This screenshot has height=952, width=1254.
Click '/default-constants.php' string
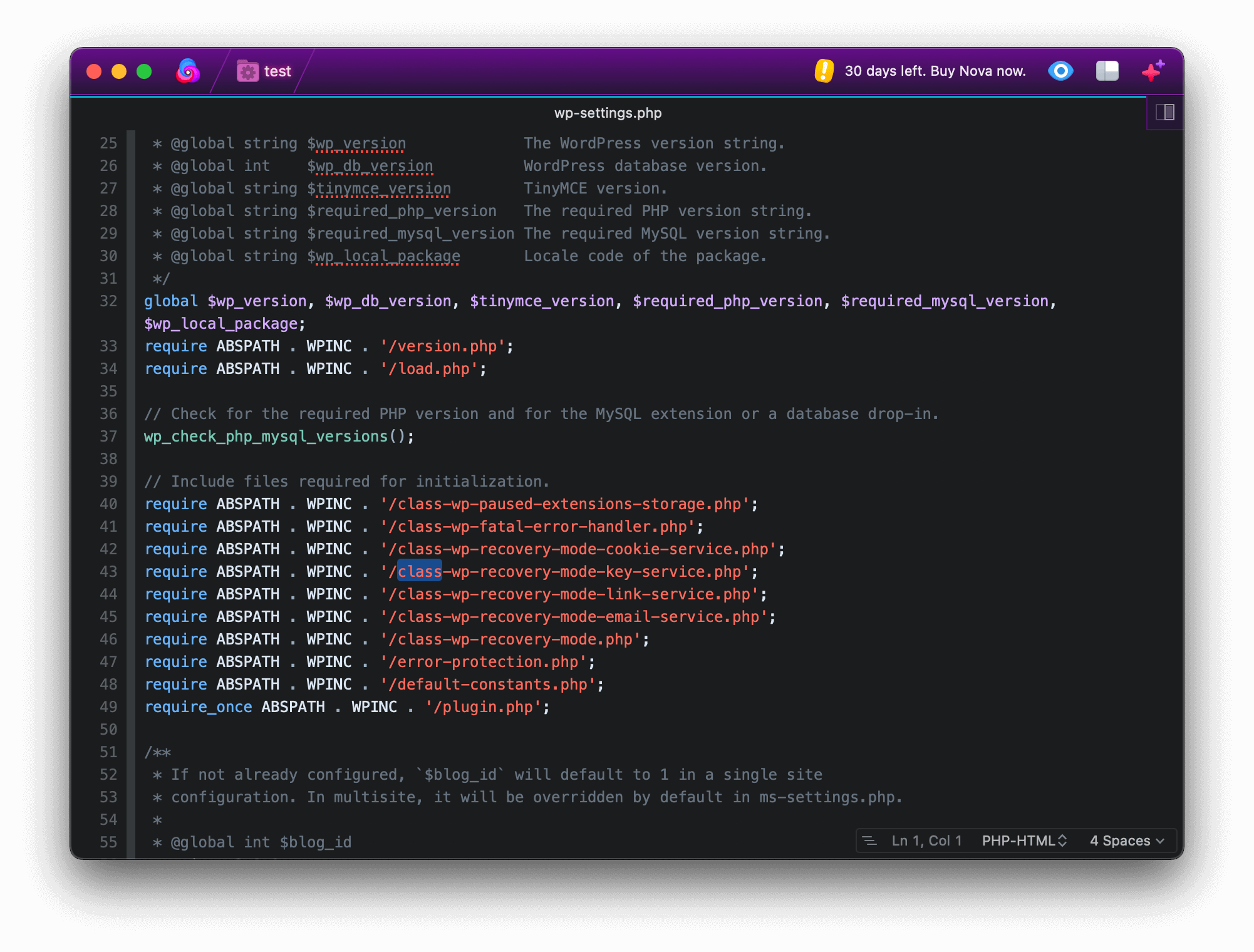pyautogui.click(x=487, y=685)
